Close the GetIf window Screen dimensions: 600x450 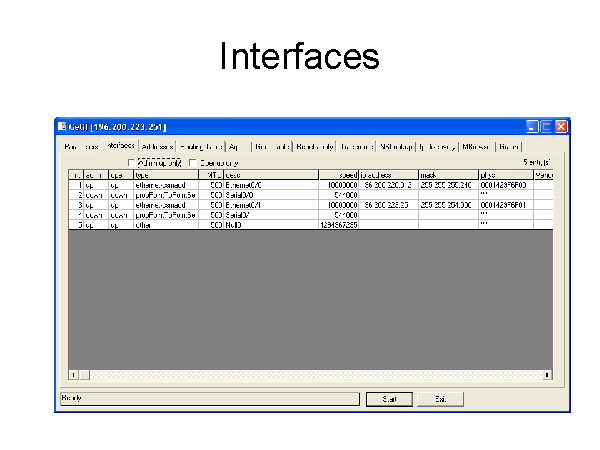(x=561, y=127)
